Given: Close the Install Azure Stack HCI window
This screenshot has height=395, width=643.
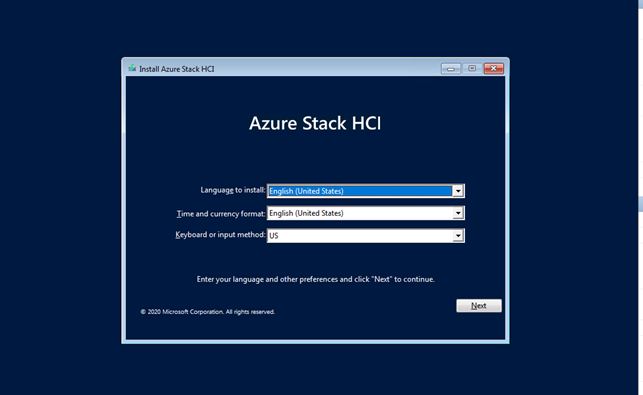Looking at the screenshot, I should [494, 68].
